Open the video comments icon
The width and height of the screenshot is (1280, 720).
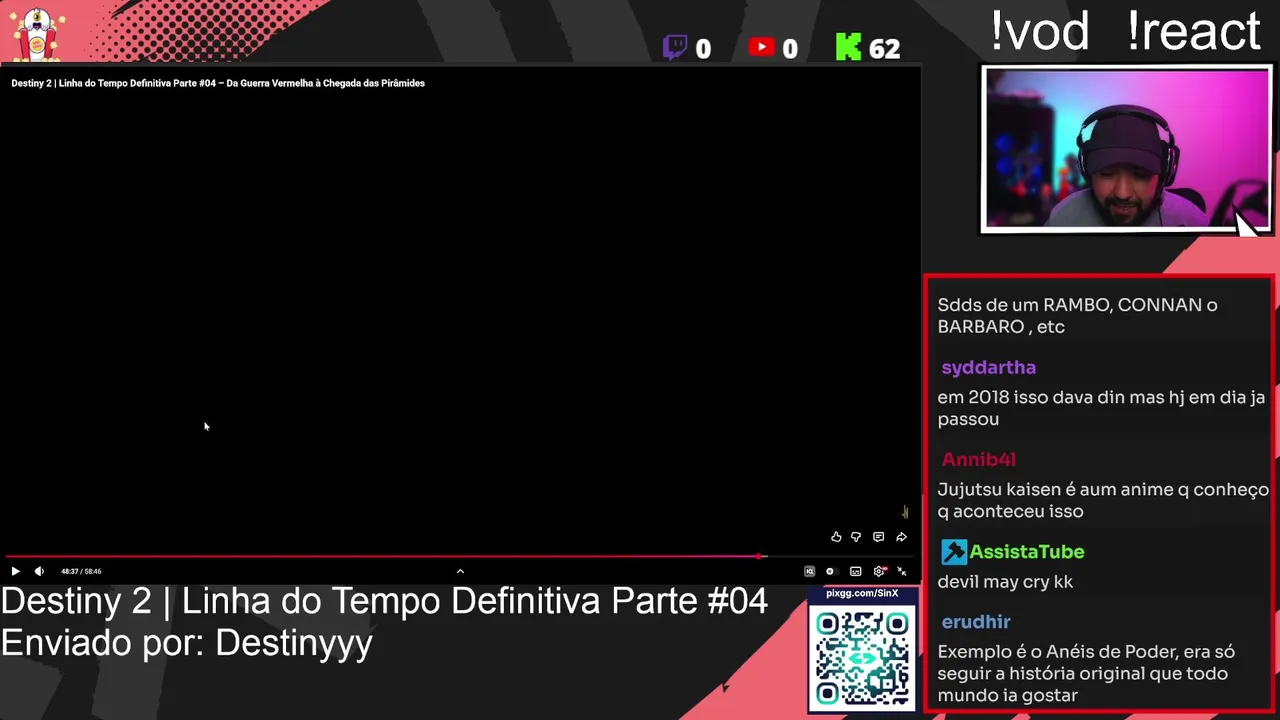click(x=878, y=537)
